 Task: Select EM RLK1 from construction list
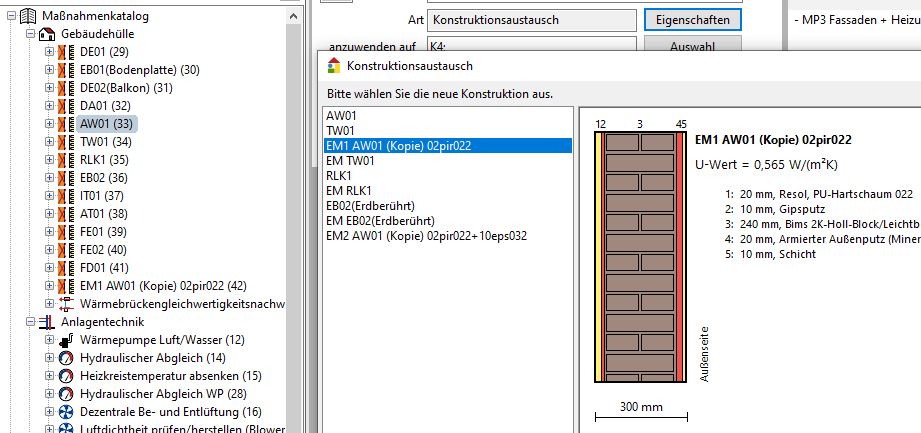[349, 190]
